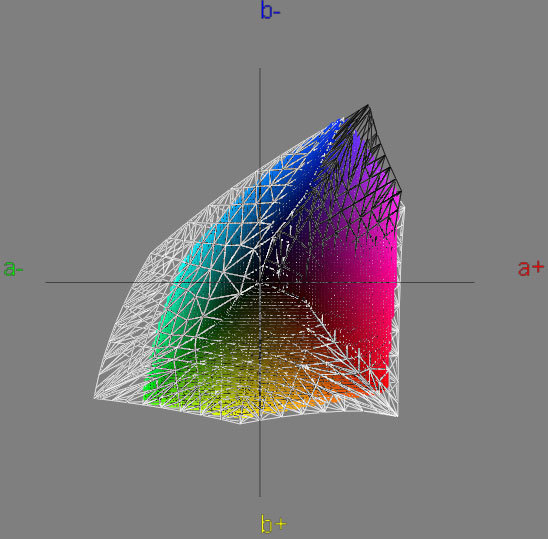The image size is (548, 539).
Task: Click the horizontal axis line's right end
Action: pyautogui.click(x=473, y=282)
